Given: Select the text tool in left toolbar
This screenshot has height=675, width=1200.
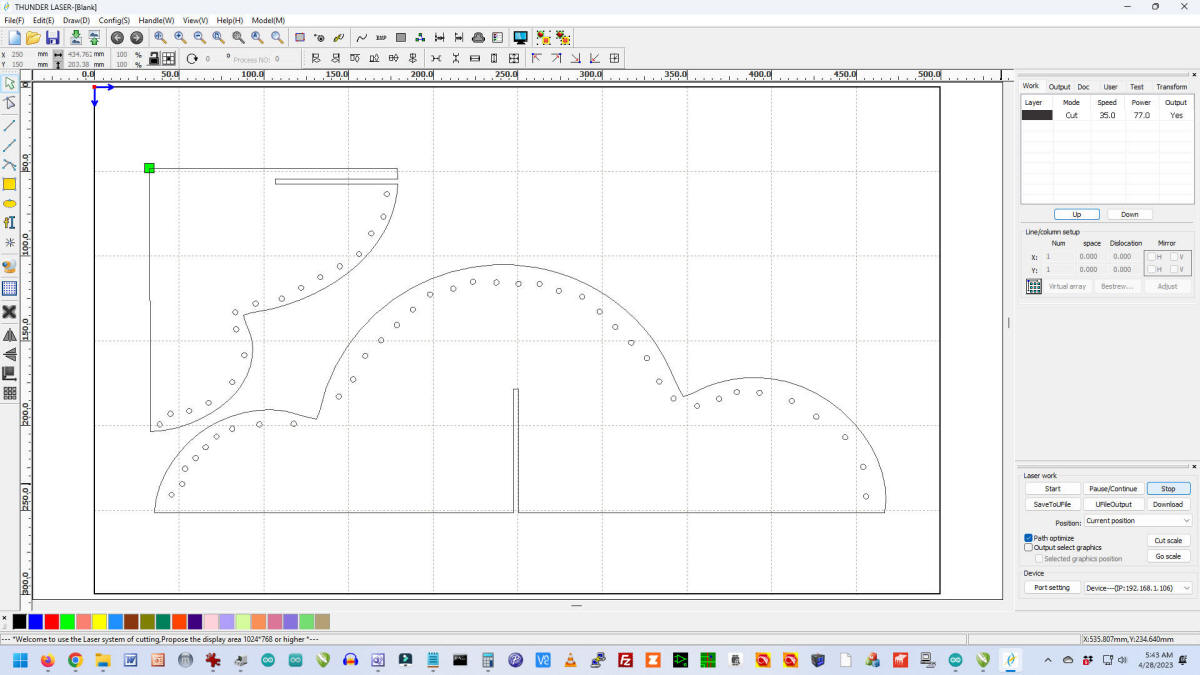Looking at the screenshot, I should click(10, 222).
